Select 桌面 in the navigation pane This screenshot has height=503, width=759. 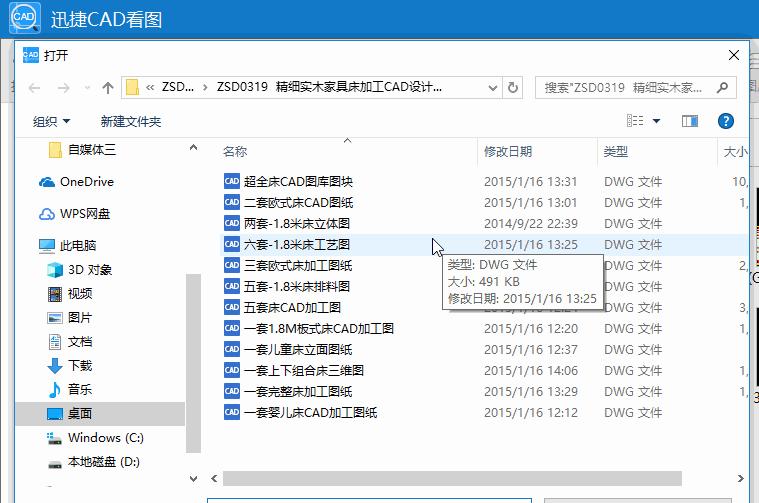(x=100, y=413)
